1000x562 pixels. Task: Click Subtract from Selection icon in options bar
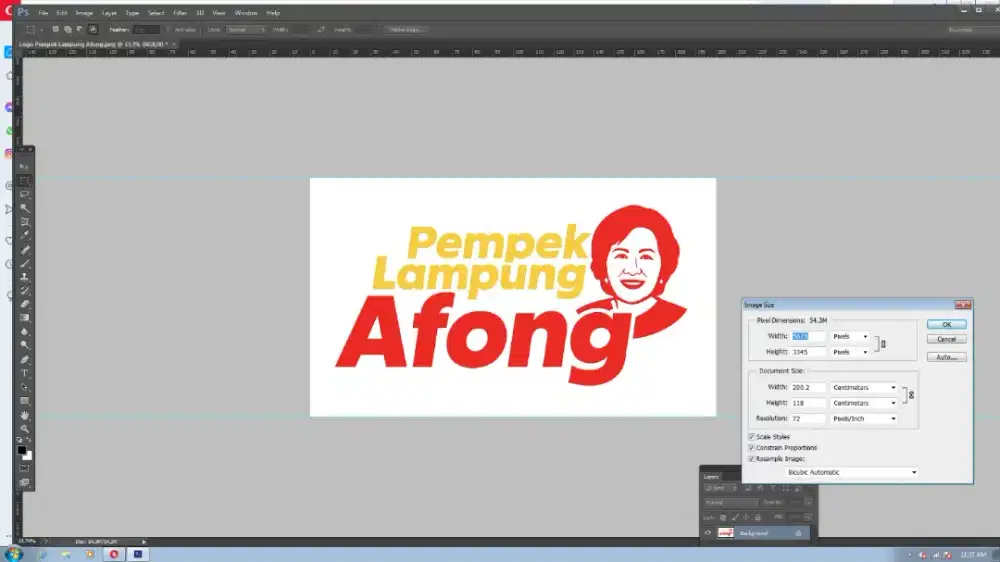click(80, 29)
